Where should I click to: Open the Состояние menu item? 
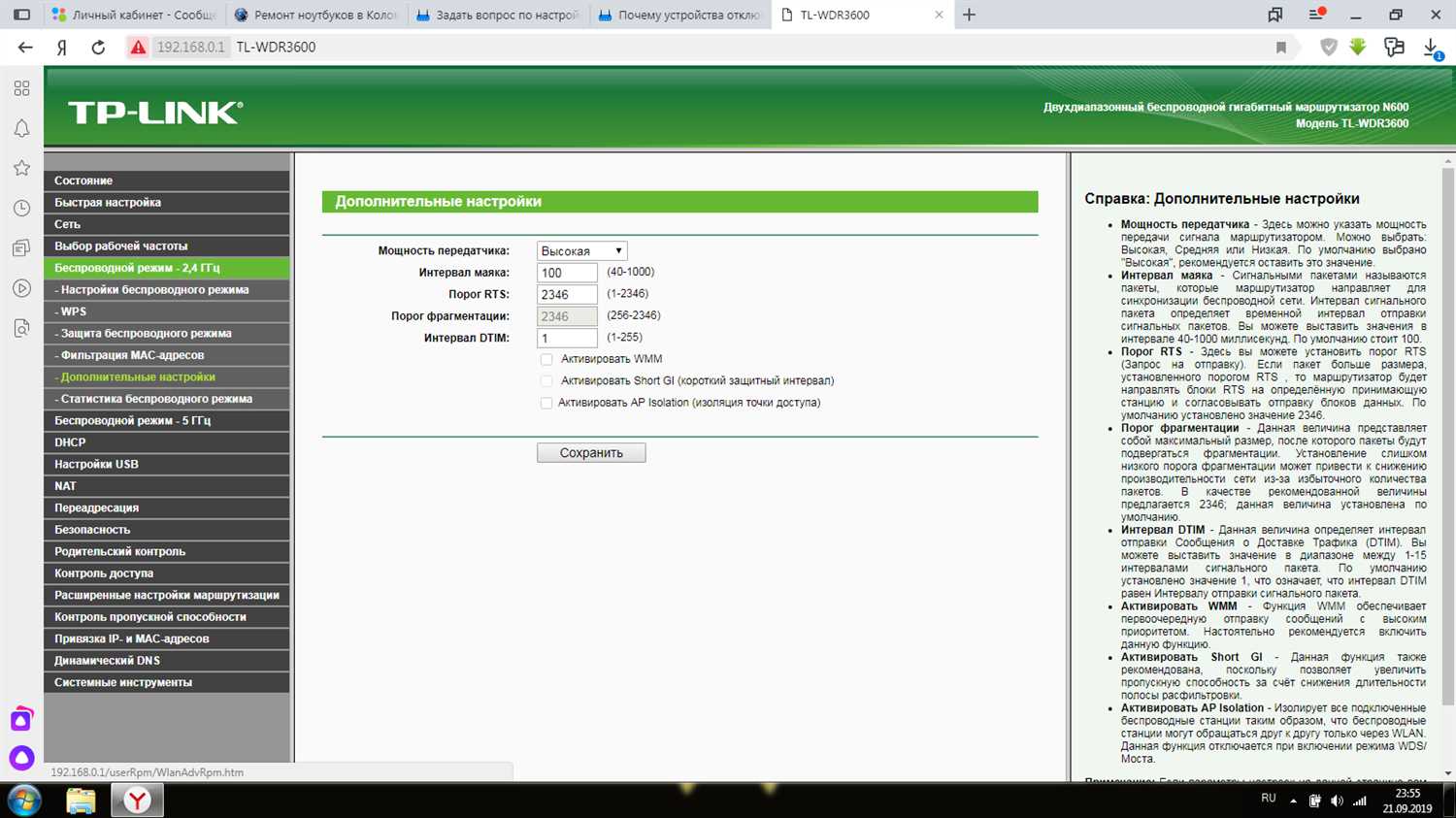coord(167,180)
